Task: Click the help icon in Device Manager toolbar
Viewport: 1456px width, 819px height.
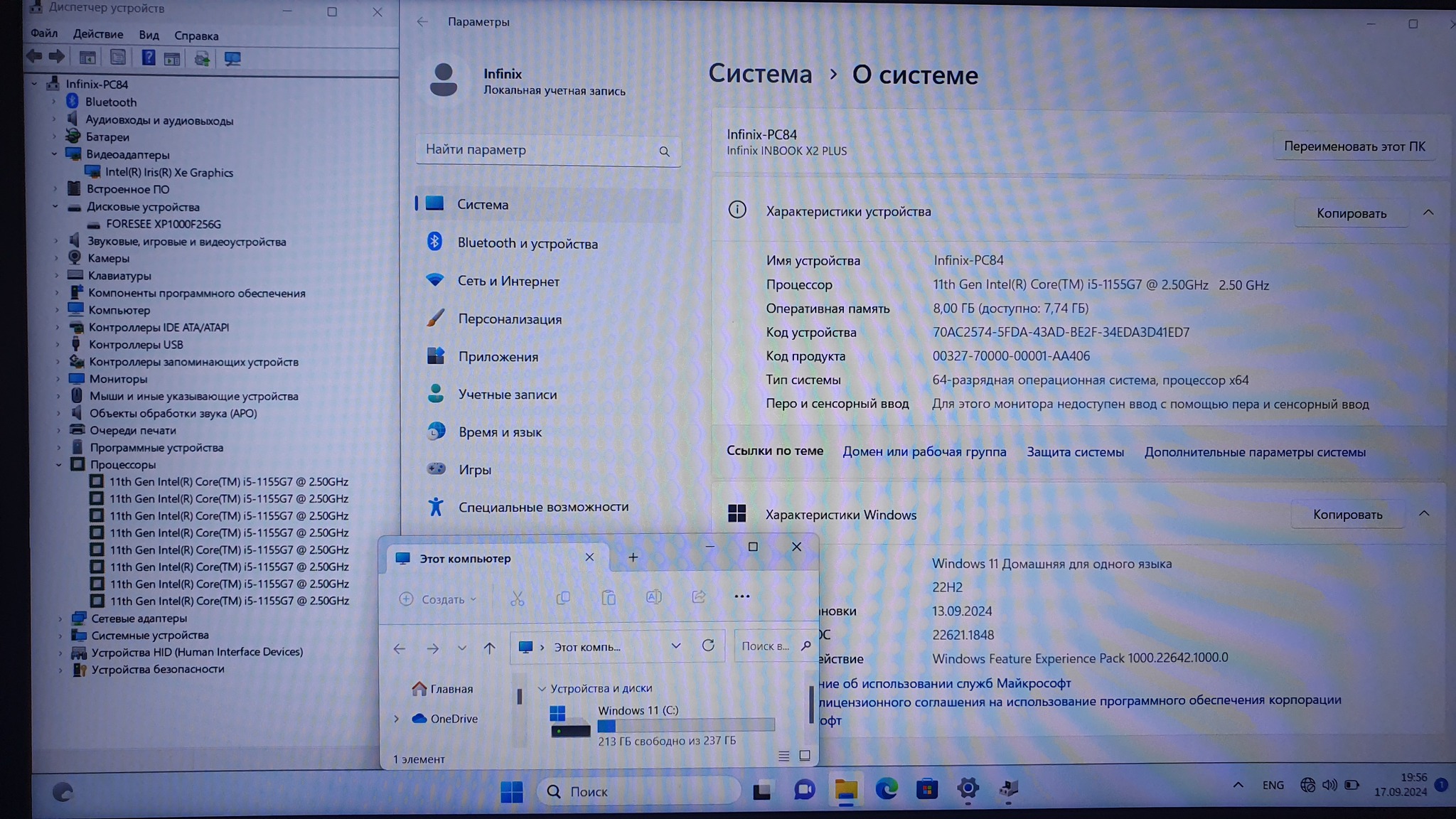Action: [x=148, y=58]
